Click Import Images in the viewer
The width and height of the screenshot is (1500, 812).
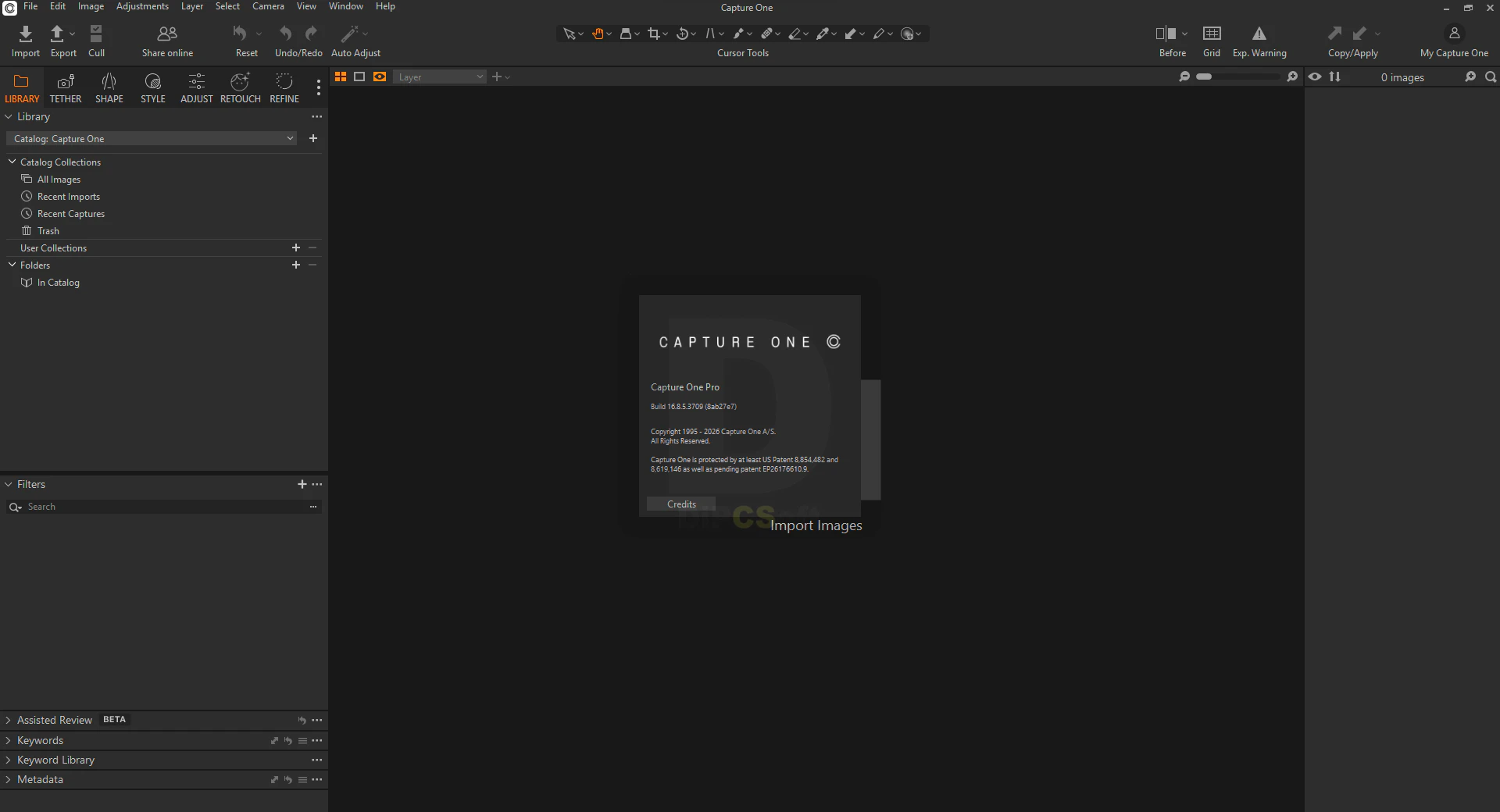click(816, 525)
